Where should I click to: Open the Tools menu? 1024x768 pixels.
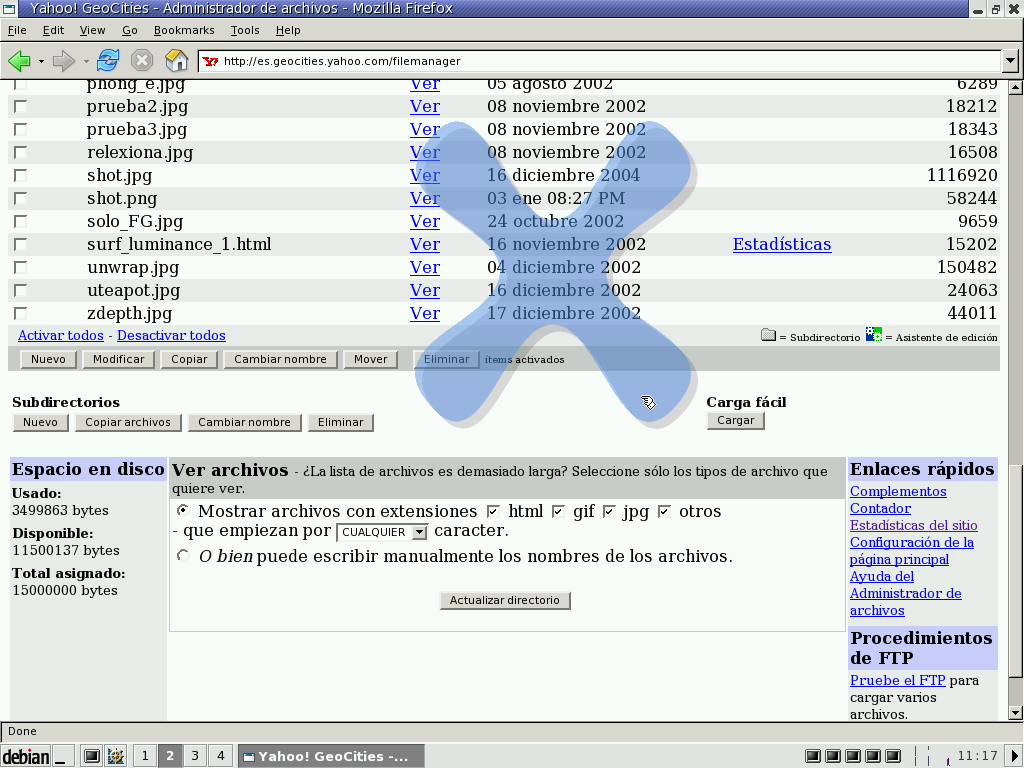pyautogui.click(x=245, y=30)
